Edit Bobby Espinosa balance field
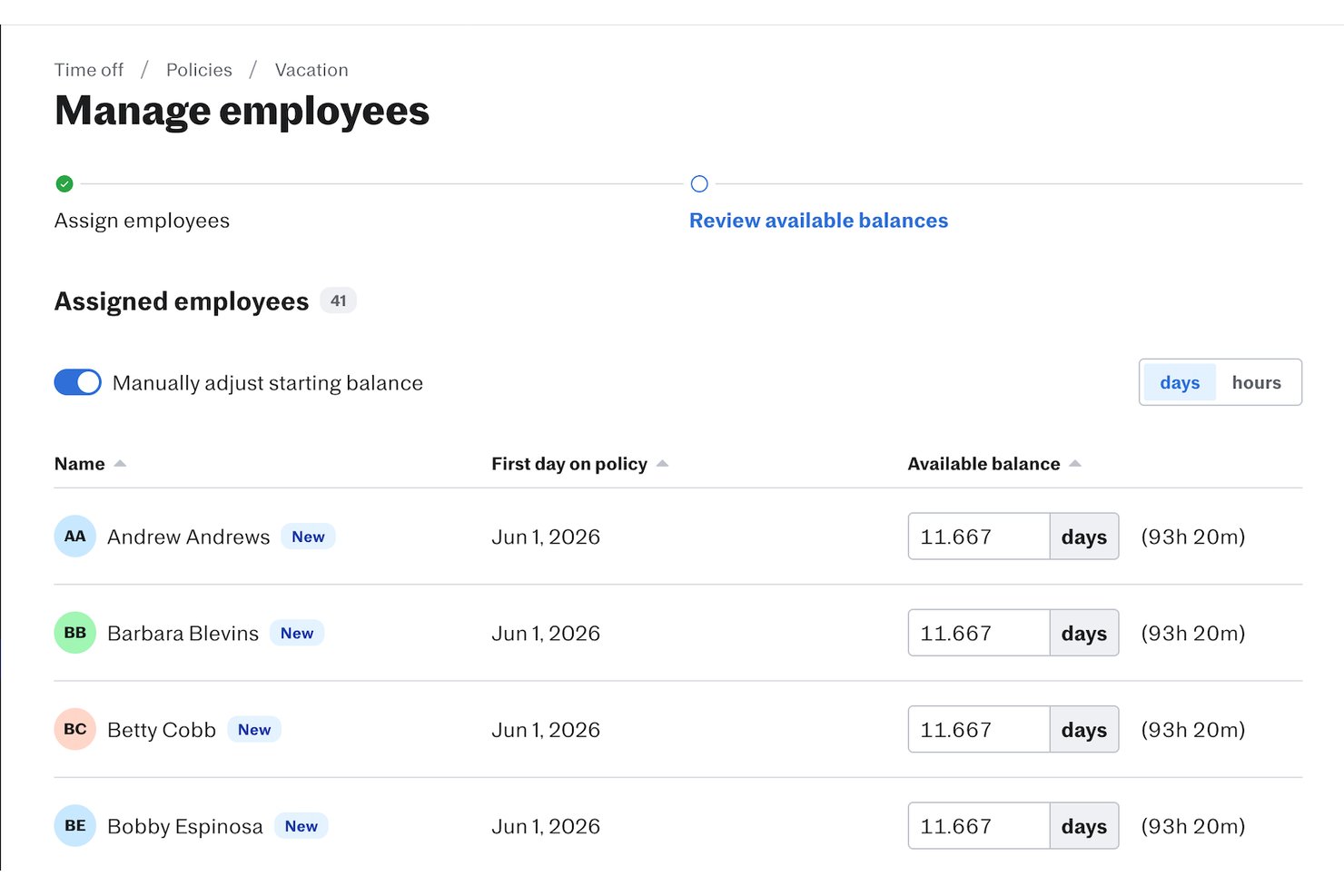 (x=979, y=826)
